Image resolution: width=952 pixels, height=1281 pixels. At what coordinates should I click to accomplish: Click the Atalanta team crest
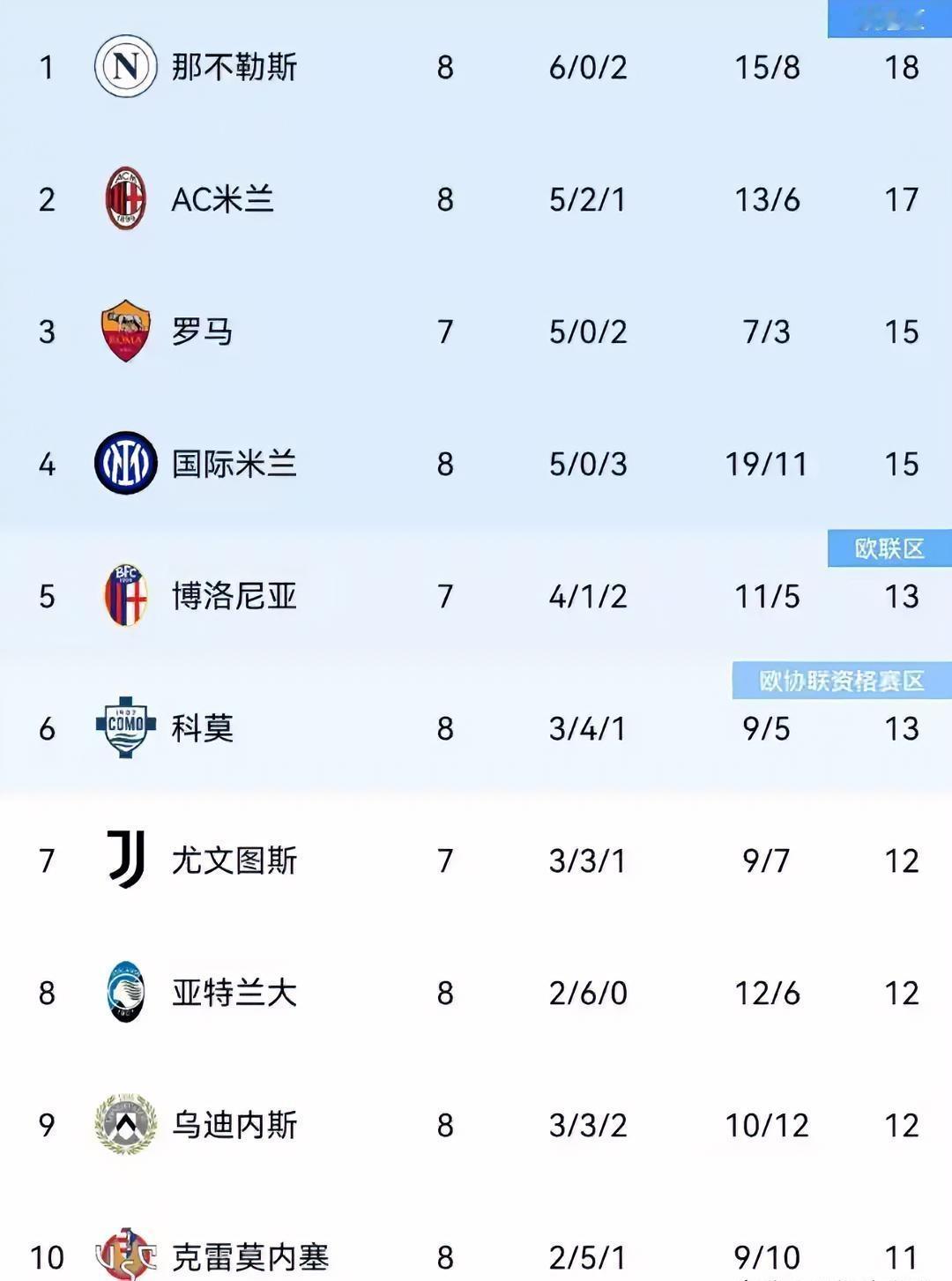(126, 992)
